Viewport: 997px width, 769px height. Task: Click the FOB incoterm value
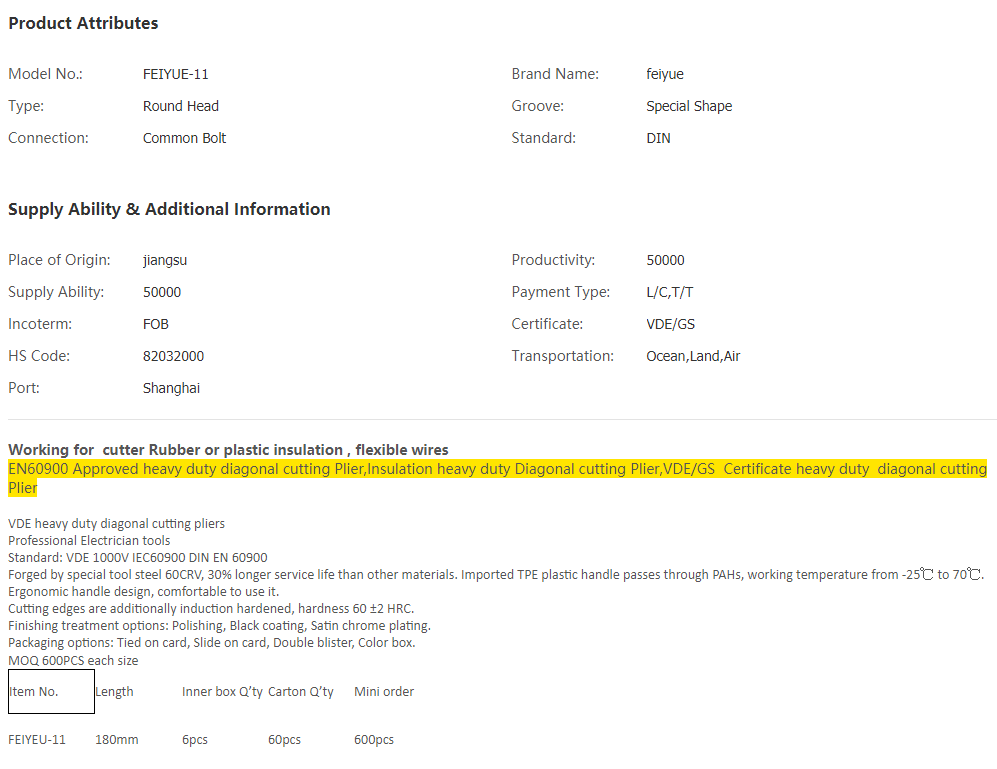pyautogui.click(x=156, y=324)
